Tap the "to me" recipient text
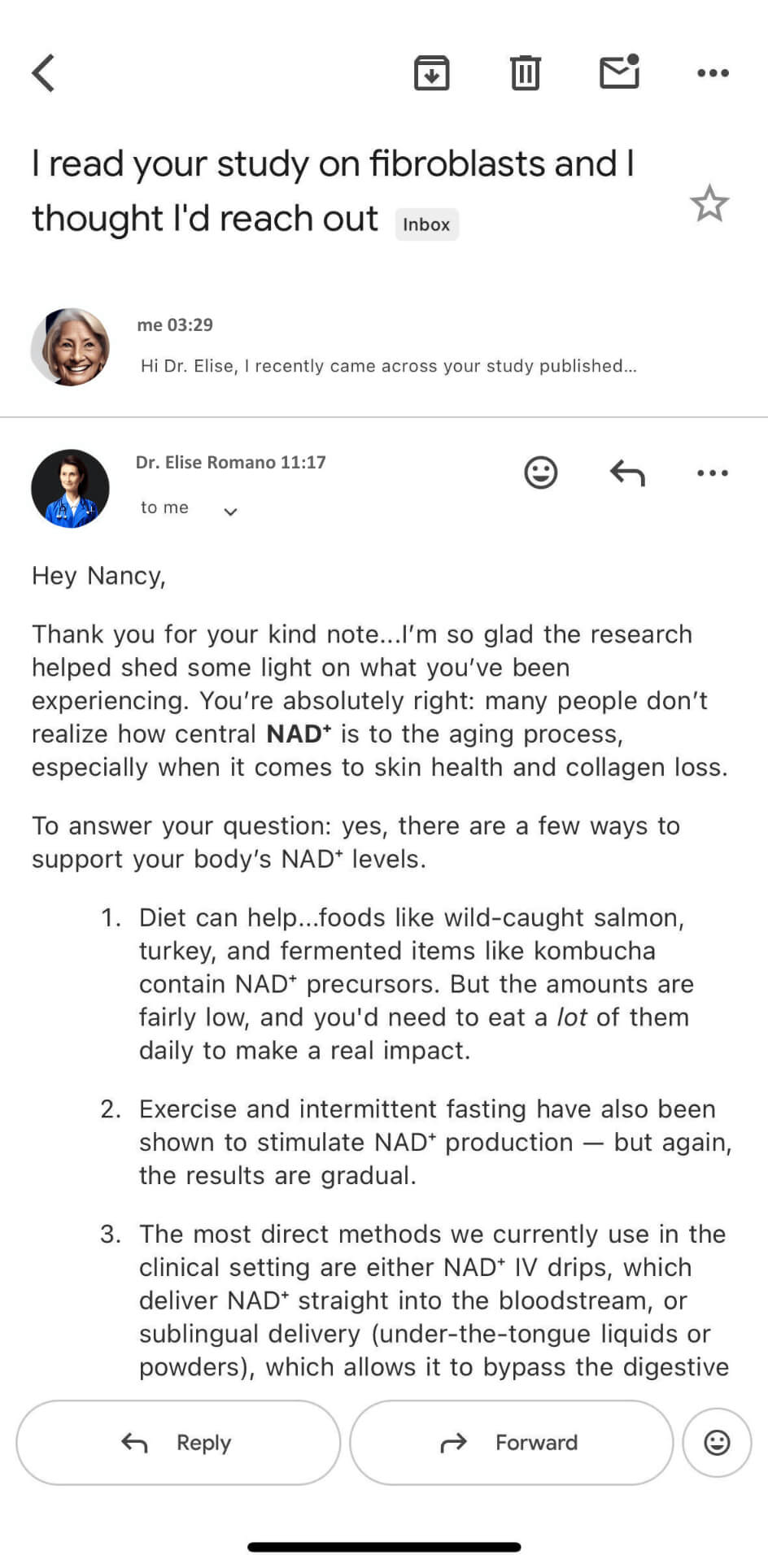This screenshot has height=1568, width=768. [164, 507]
